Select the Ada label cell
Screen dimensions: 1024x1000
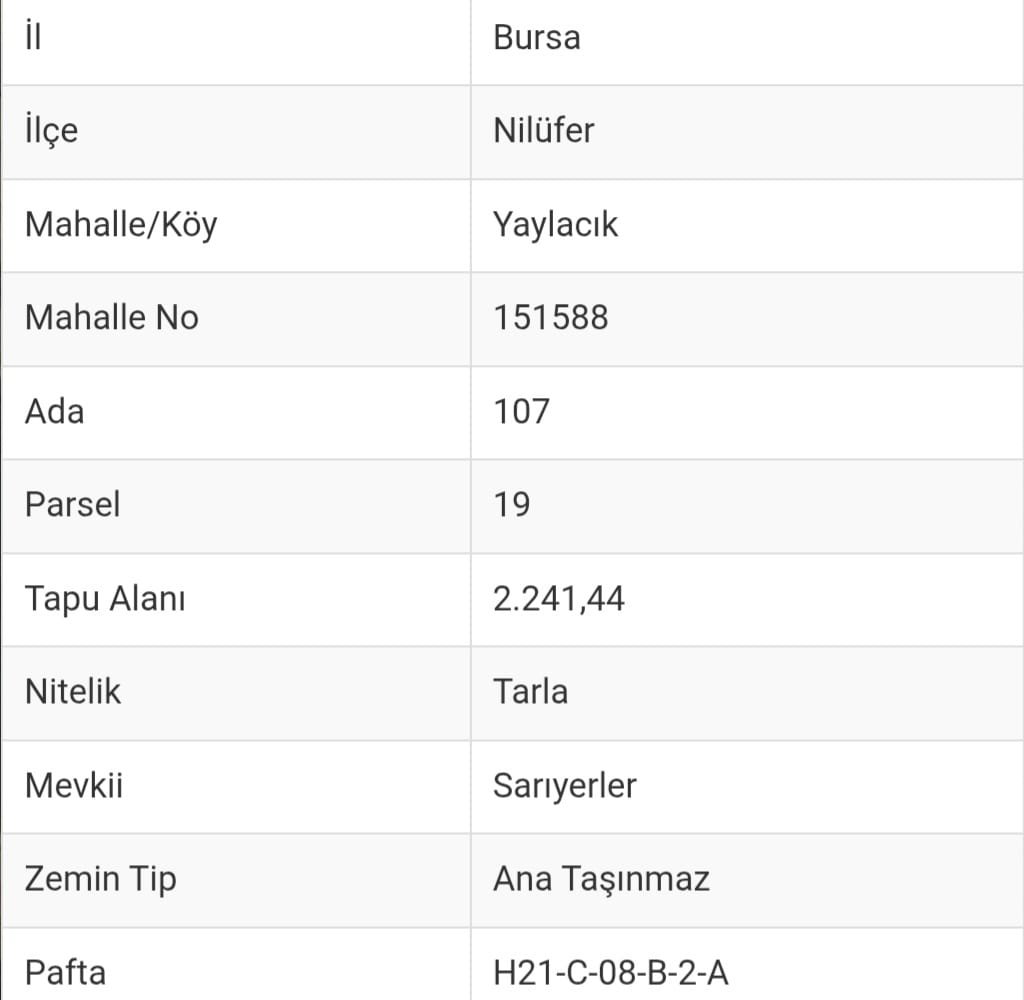[x=54, y=412]
